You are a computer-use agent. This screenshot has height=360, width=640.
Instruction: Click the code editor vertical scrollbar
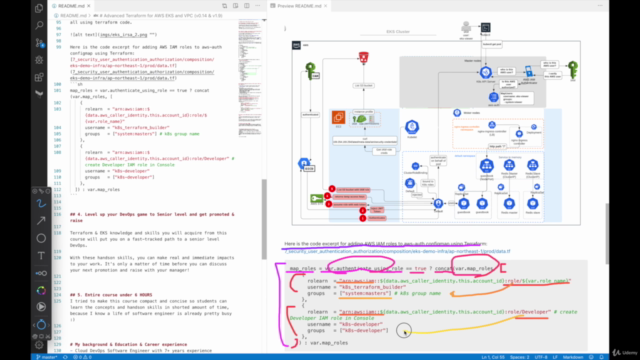pyautogui.click(x=264, y=219)
